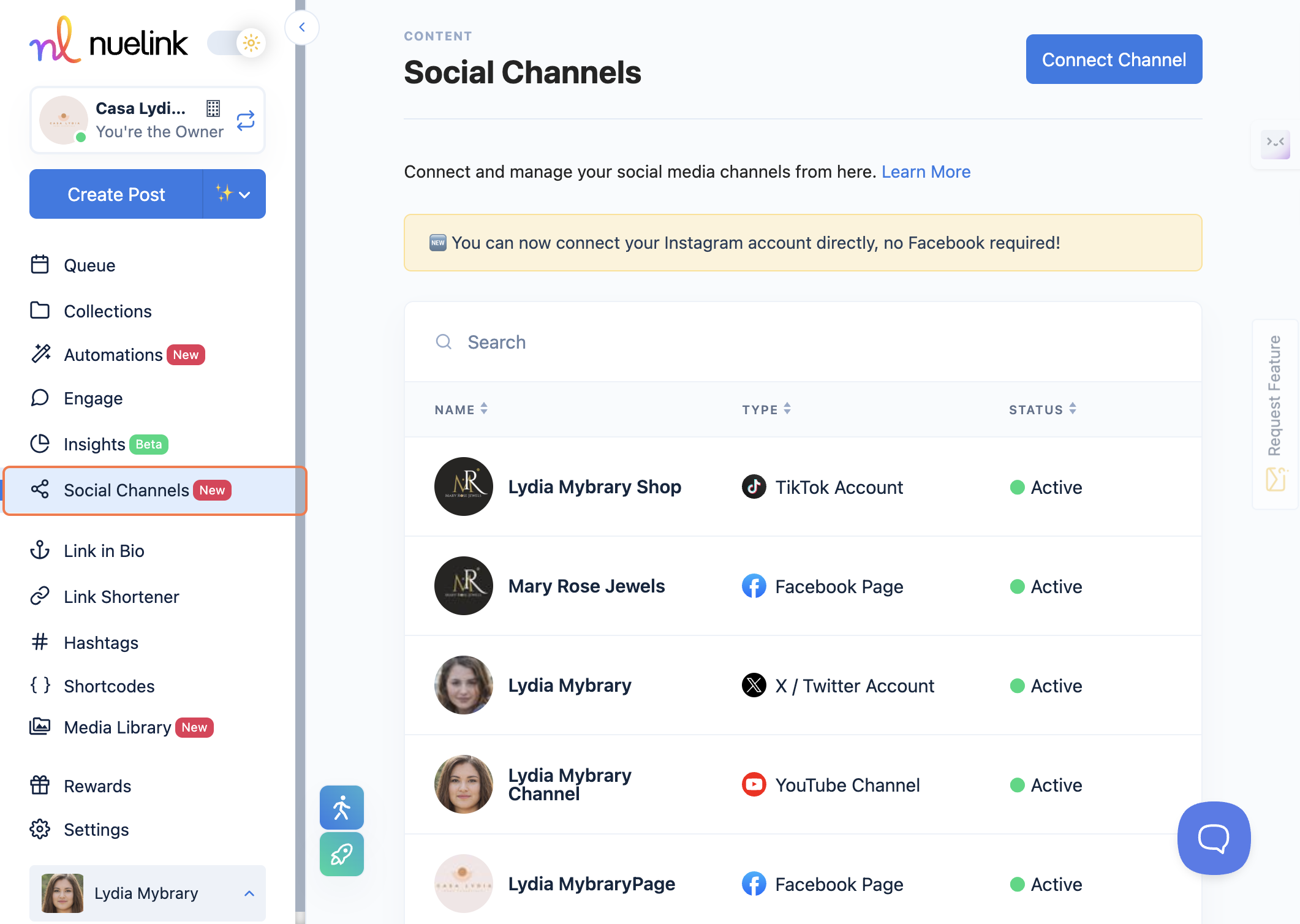Click the green rocket button
The image size is (1300, 924).
coord(342,854)
